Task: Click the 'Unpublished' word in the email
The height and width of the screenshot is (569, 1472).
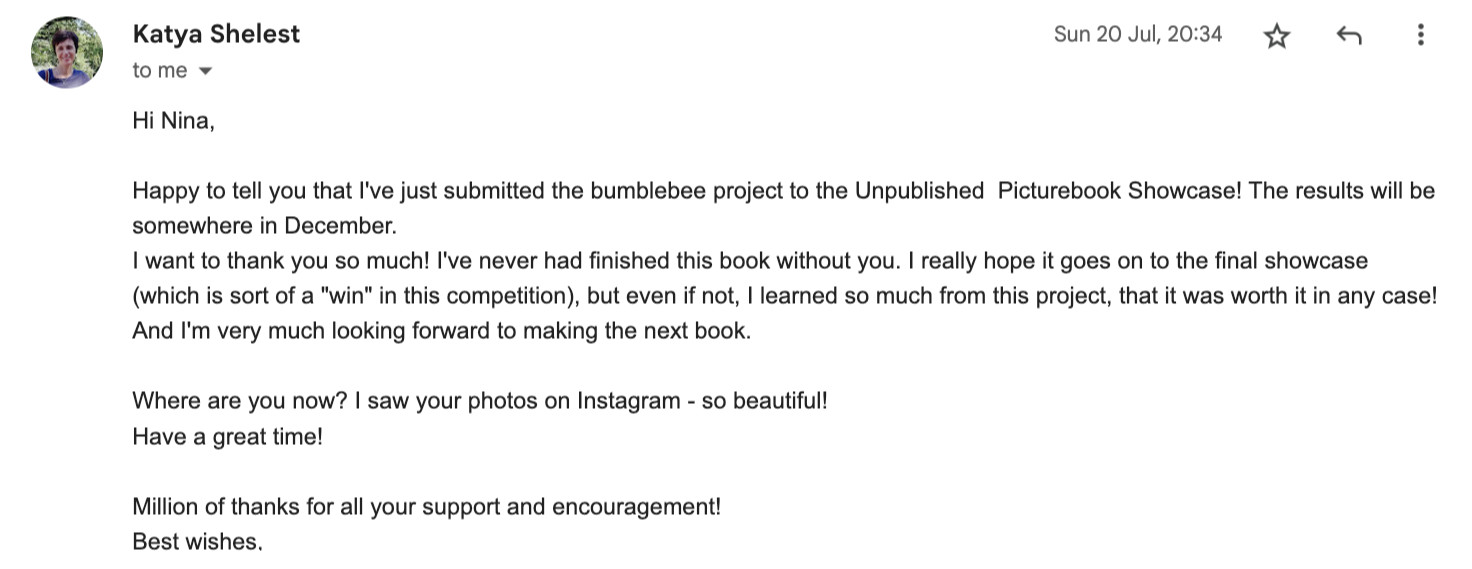Action: pyautogui.click(x=919, y=191)
